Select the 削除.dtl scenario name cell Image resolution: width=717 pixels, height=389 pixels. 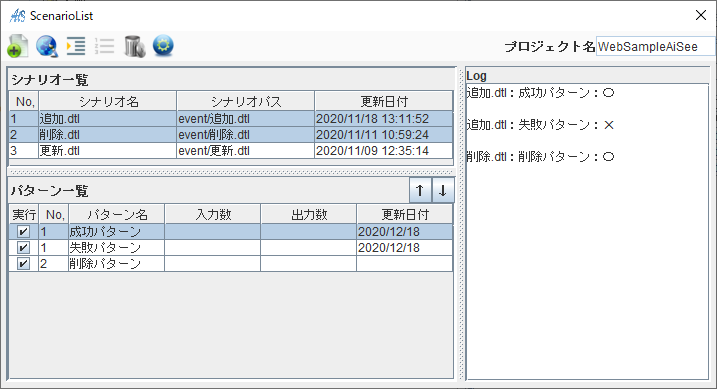[107, 135]
